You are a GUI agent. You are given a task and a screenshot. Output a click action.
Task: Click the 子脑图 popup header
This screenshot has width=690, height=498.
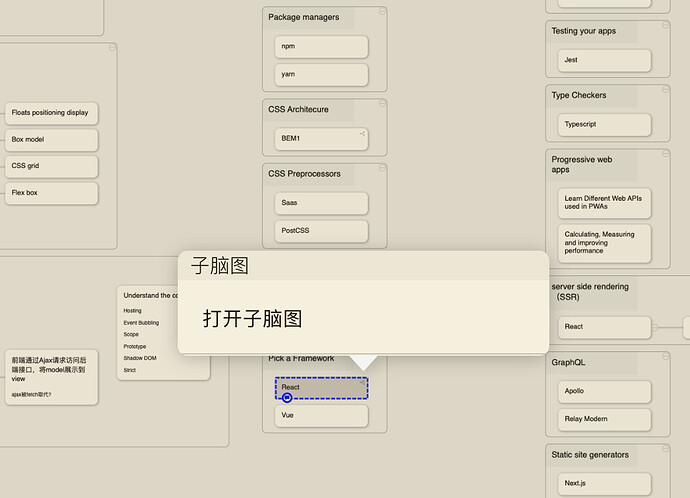220,266
